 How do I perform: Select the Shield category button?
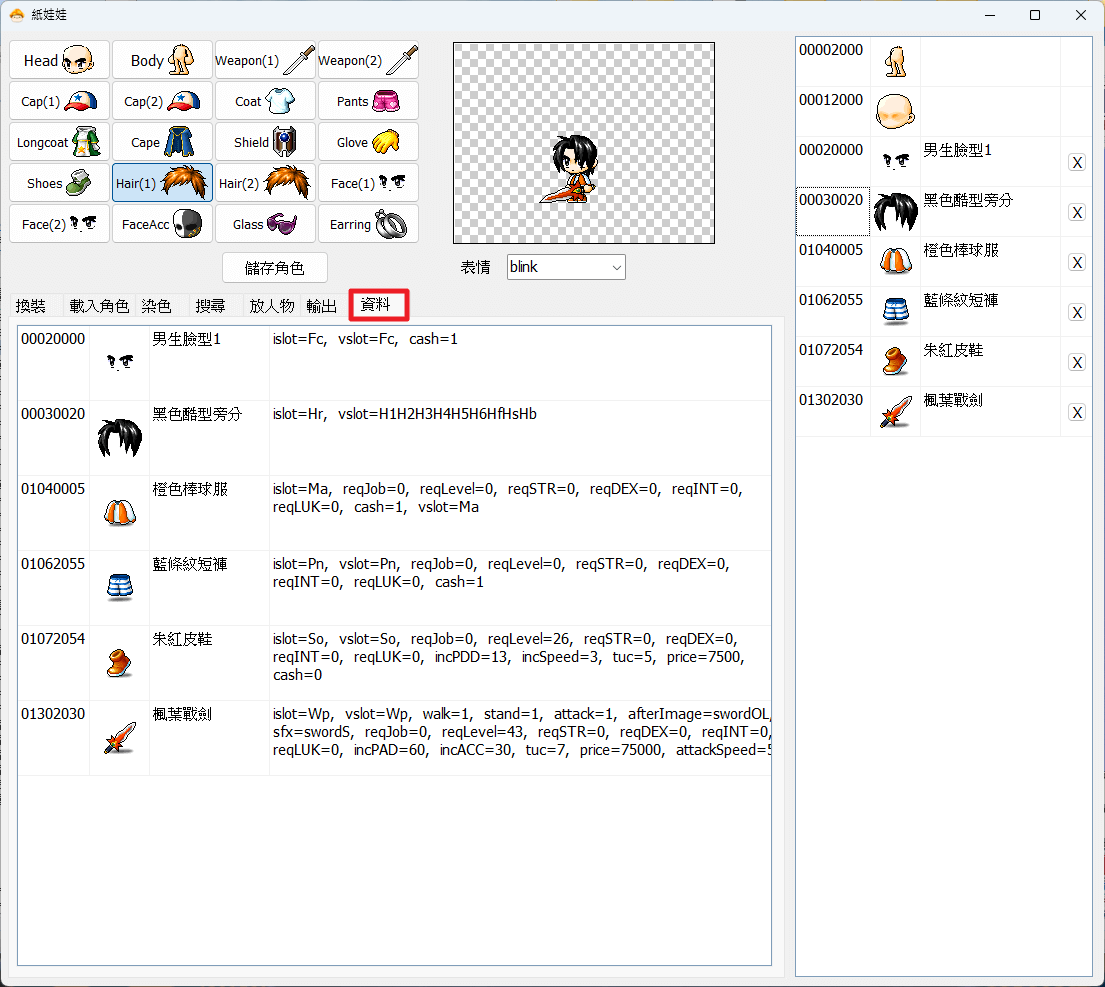tap(265, 142)
